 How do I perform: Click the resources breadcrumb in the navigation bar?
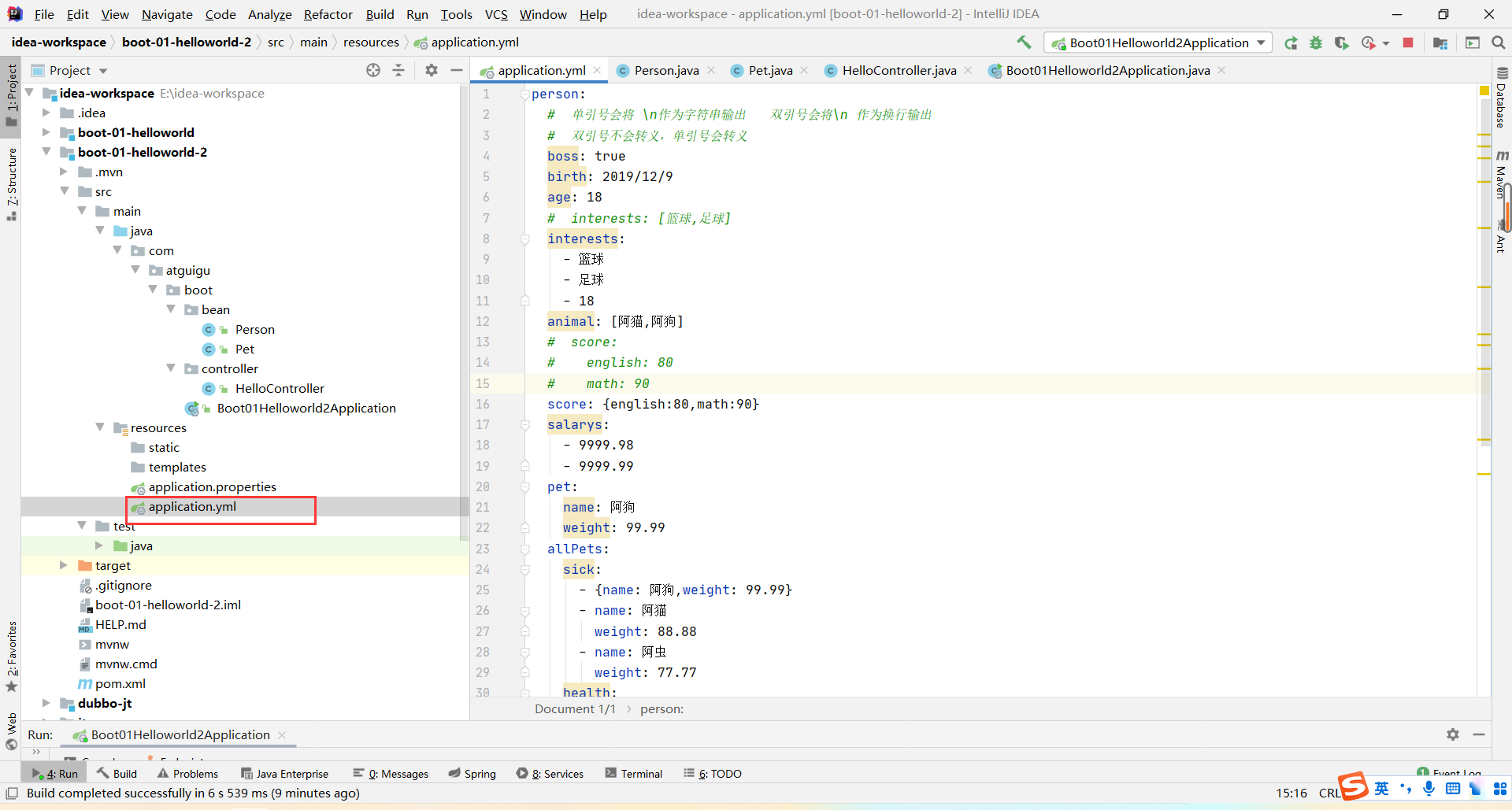[371, 43]
